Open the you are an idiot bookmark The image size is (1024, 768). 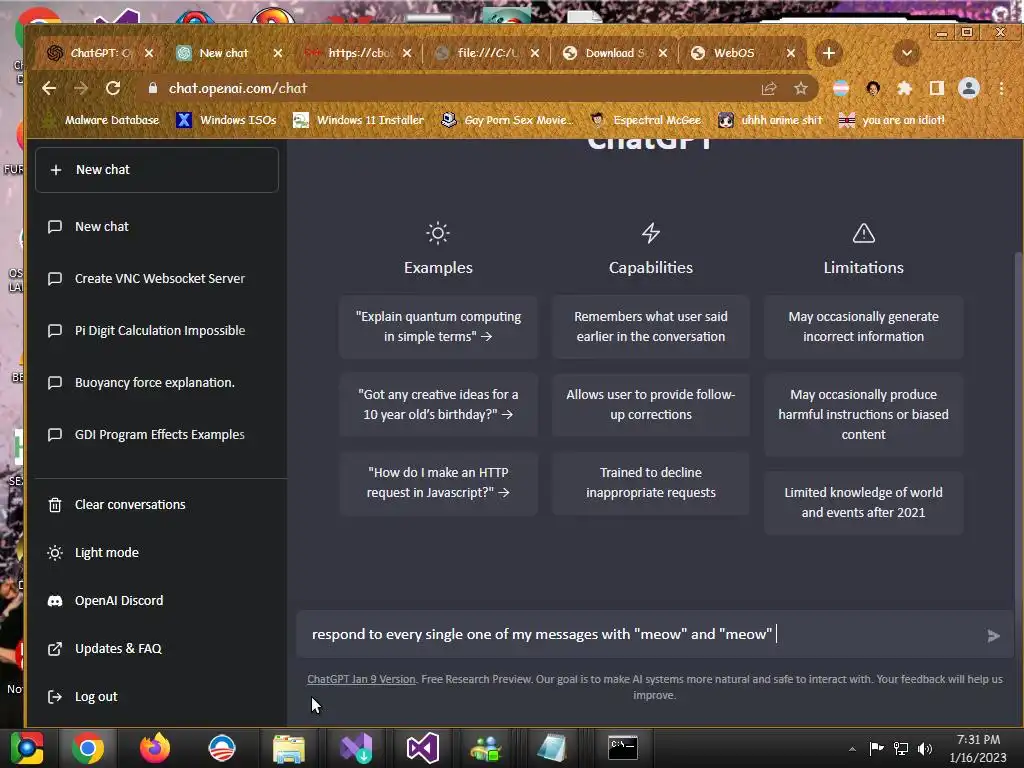tap(892, 120)
